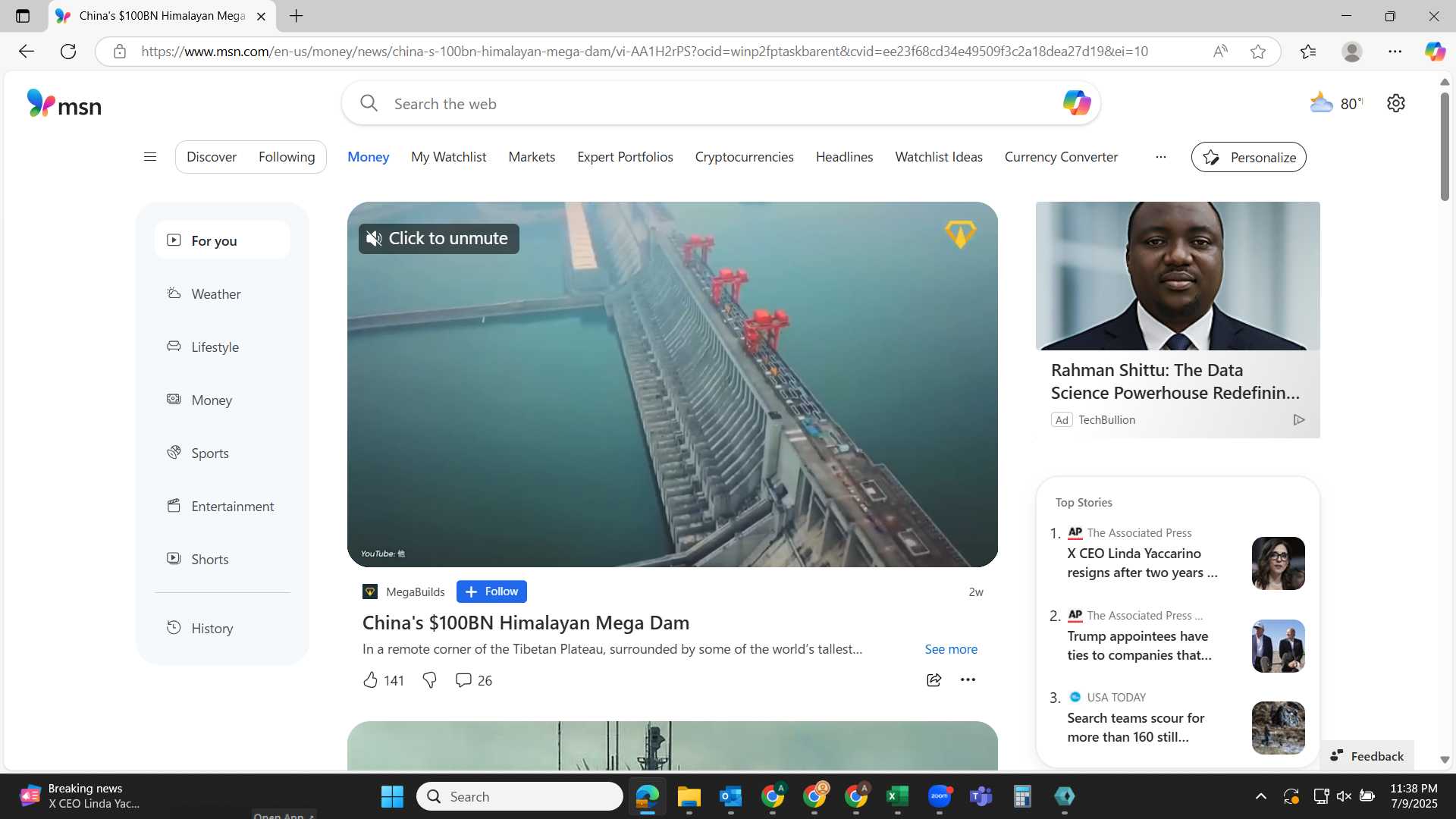The height and width of the screenshot is (819, 1456).
Task: Select Lifestyle in the sidebar
Action: (x=222, y=347)
